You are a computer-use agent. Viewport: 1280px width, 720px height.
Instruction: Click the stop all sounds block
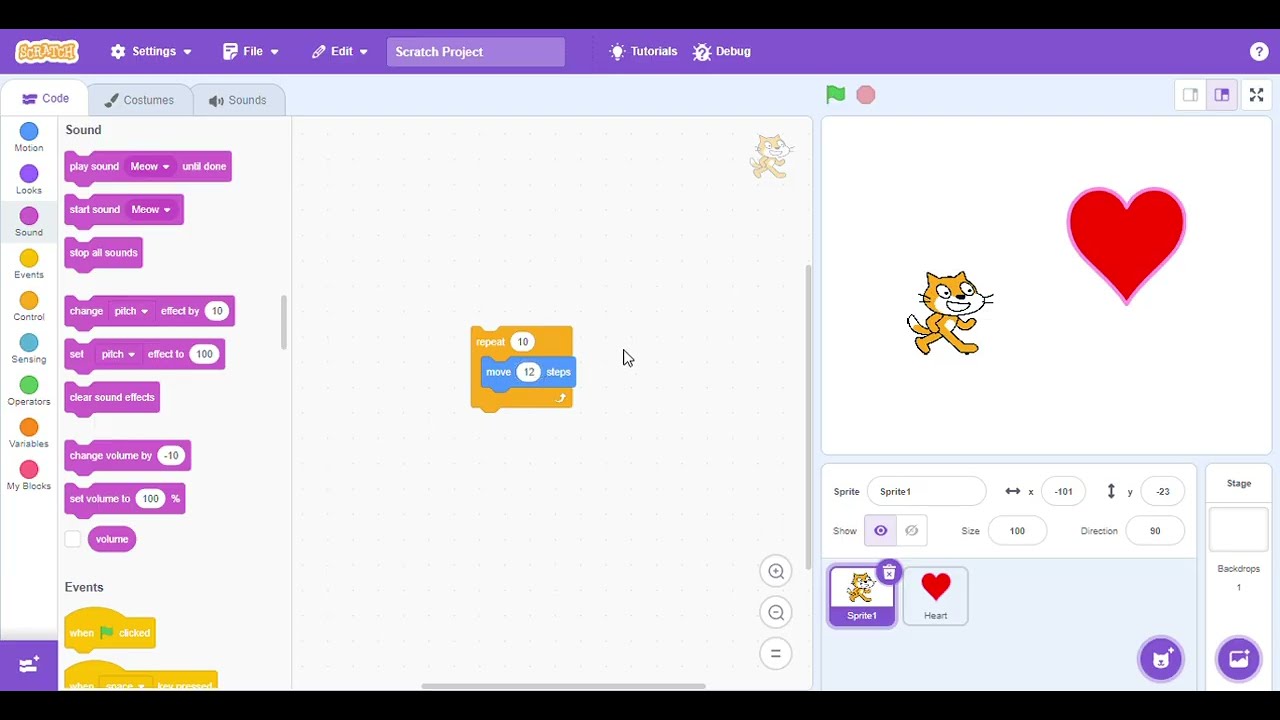[103, 254]
